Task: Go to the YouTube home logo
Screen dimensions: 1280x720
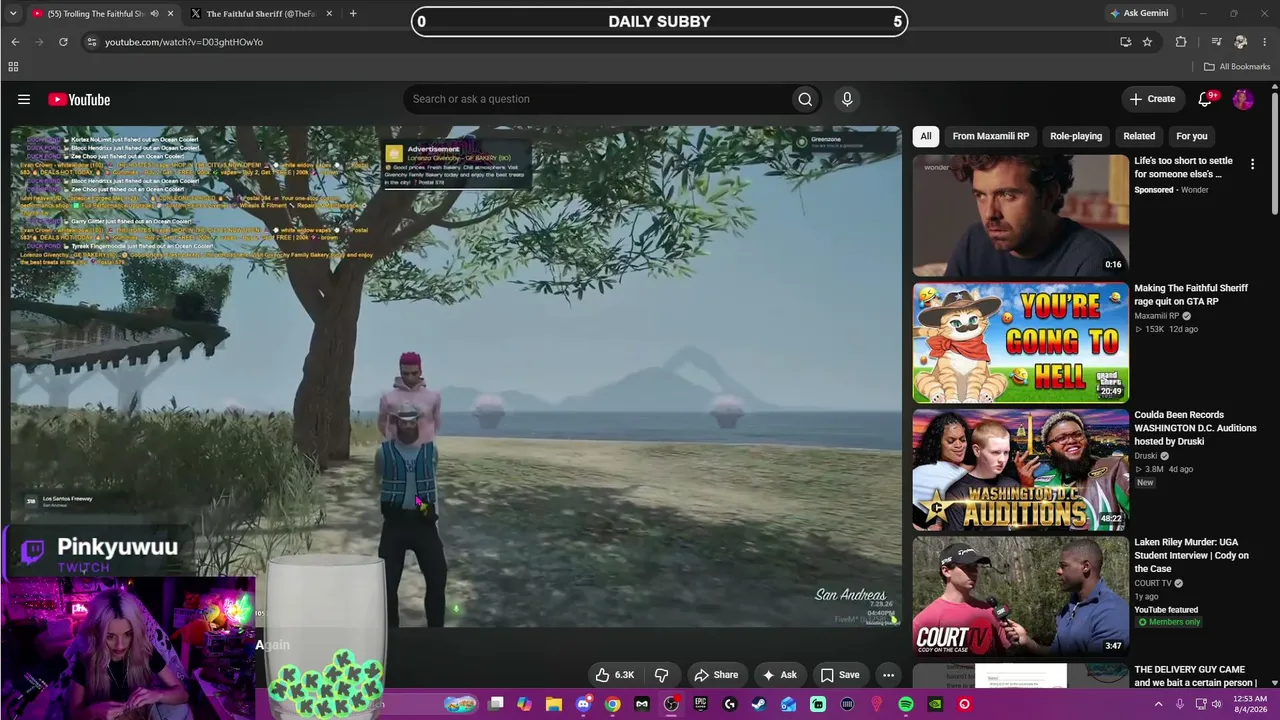Action: [79, 99]
